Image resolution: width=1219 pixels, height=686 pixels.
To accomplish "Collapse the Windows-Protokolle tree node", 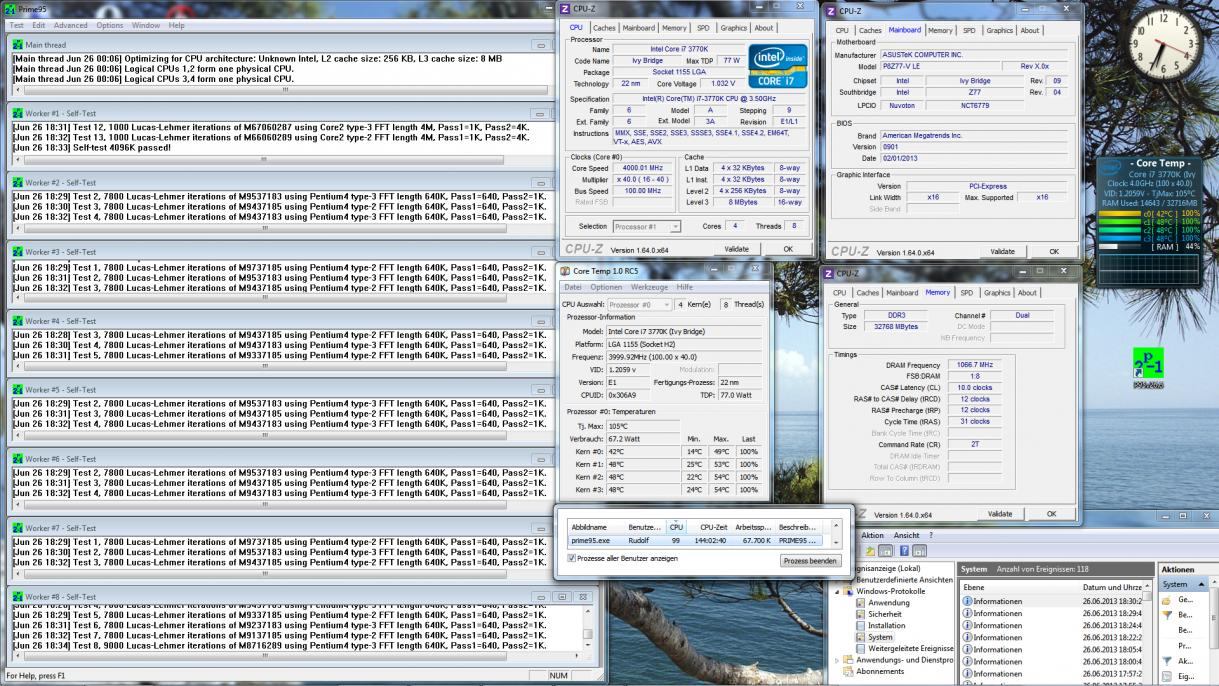I will pyautogui.click(x=837, y=591).
